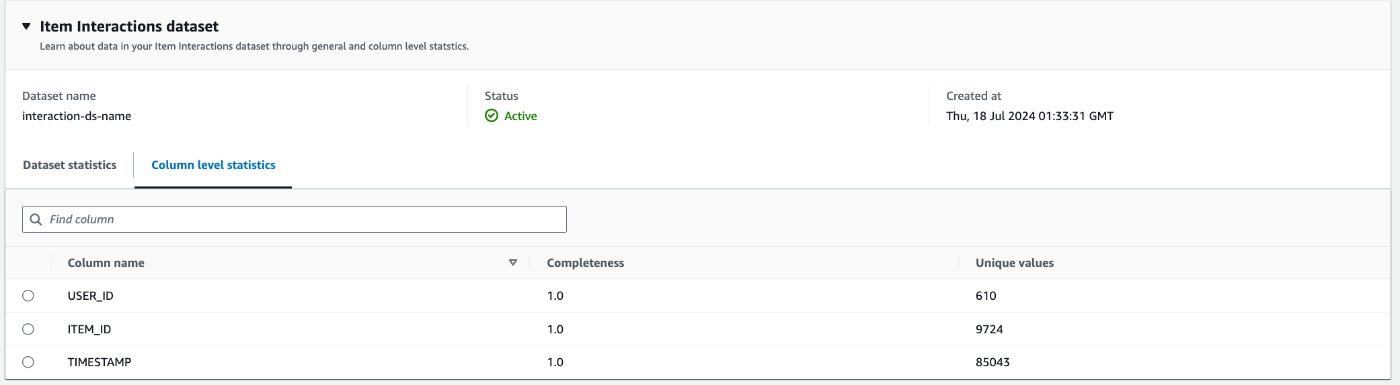Switch to the Dataset statistics tab

pos(70,165)
